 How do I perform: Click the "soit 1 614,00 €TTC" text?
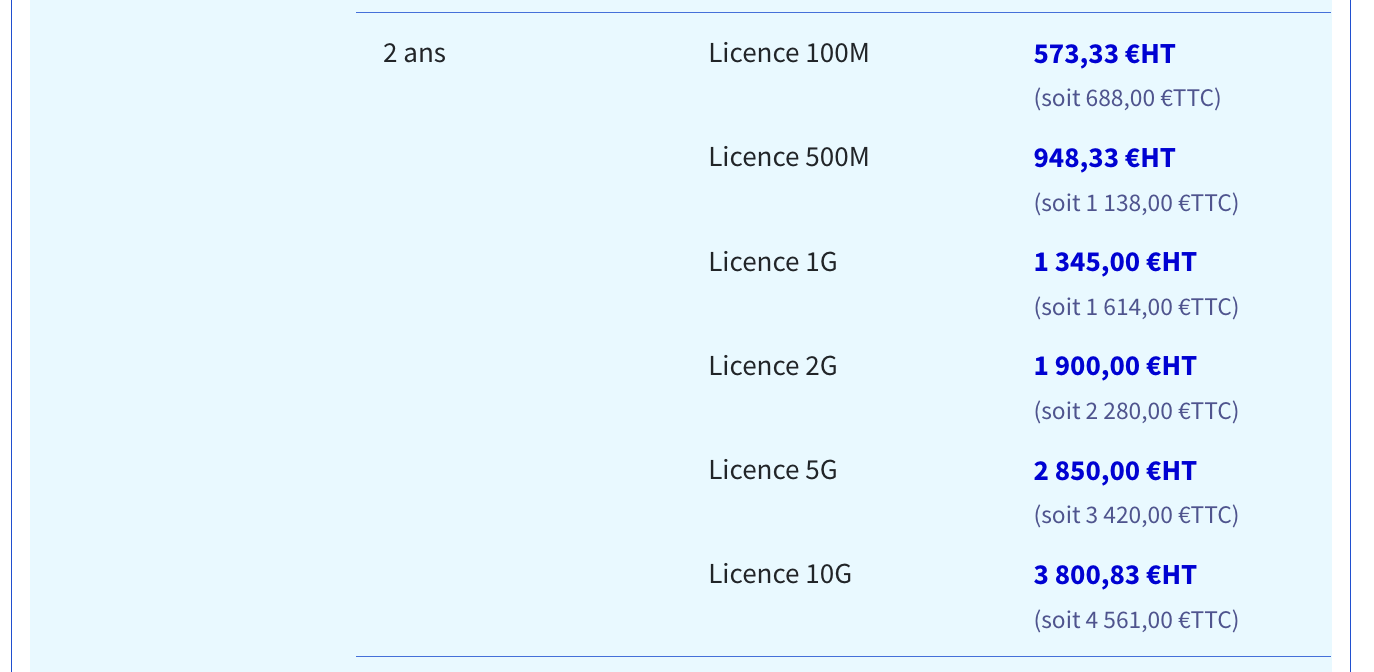[1136, 307]
